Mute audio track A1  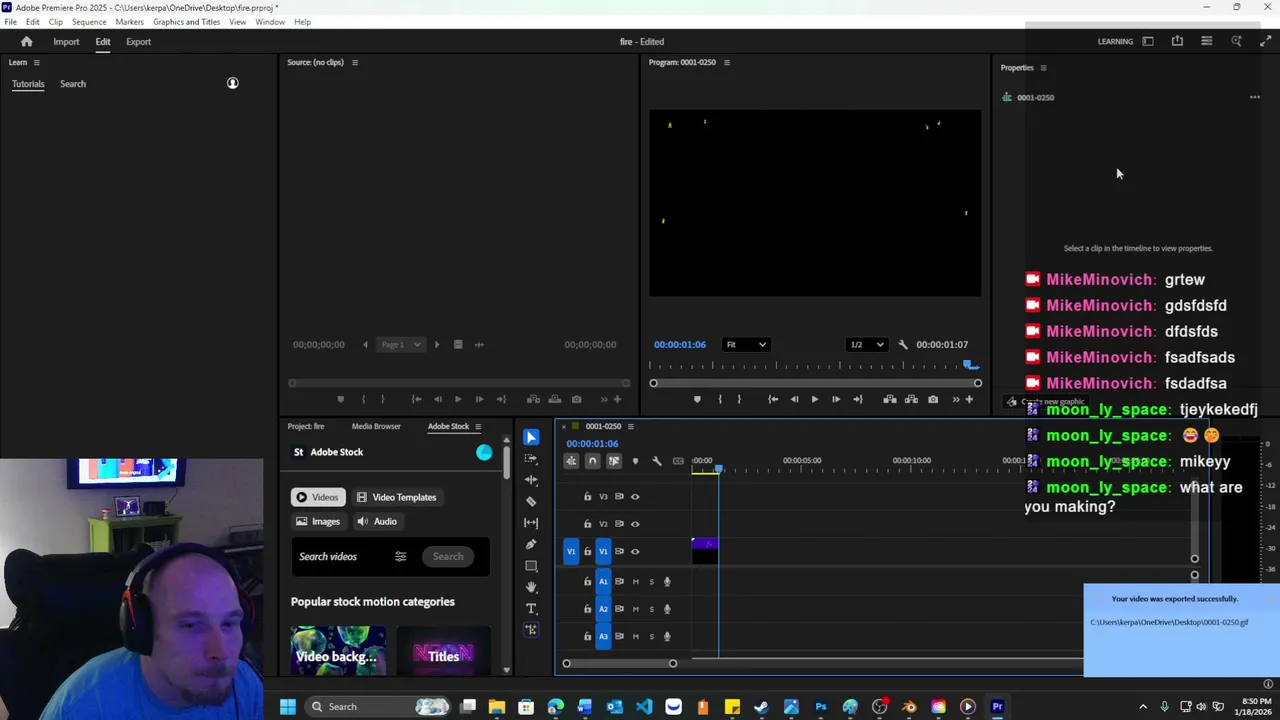(x=635, y=581)
